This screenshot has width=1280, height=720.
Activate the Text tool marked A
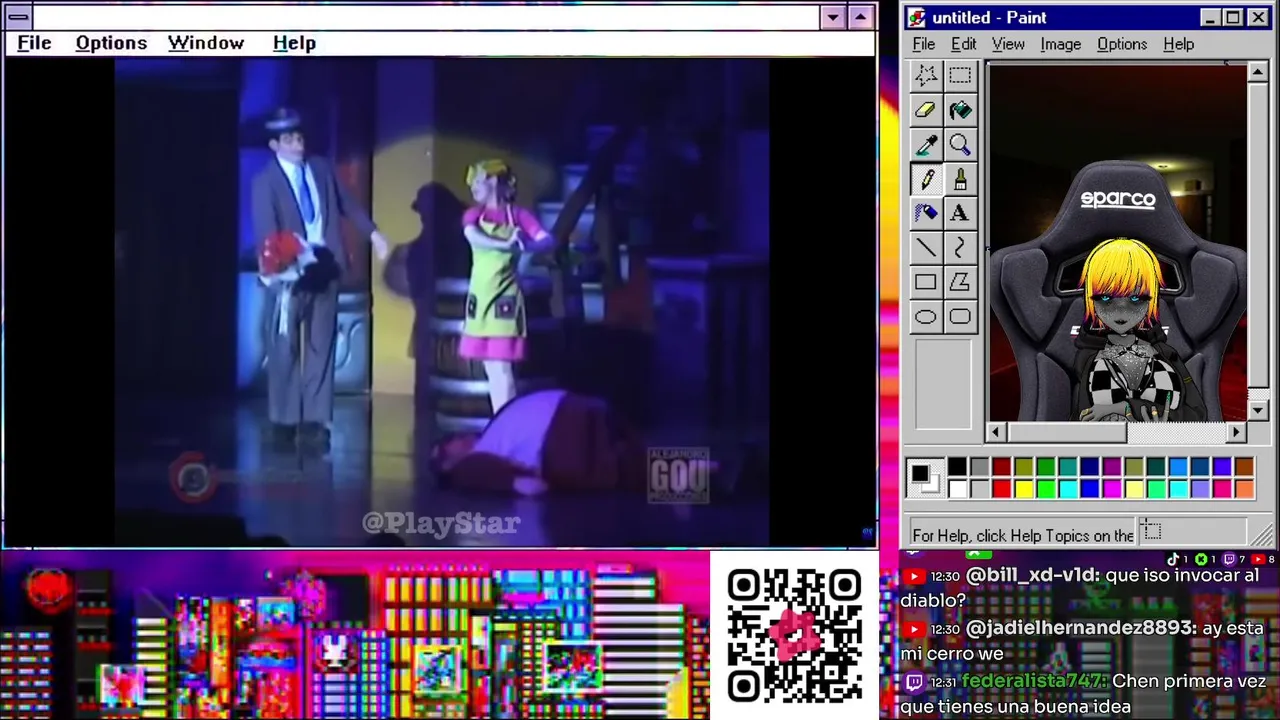(960, 213)
